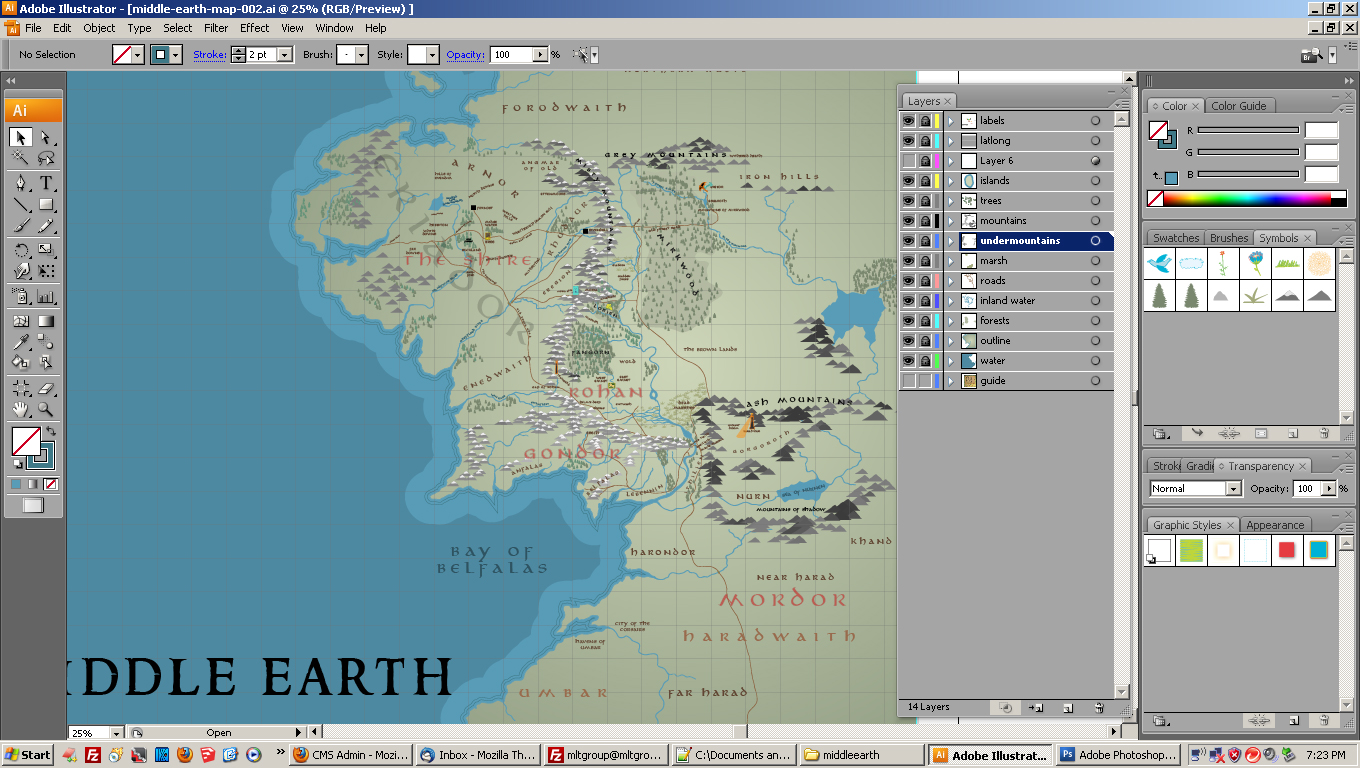The width and height of the screenshot is (1360, 768).
Task: Select the Column Graph tool
Action: [46, 296]
